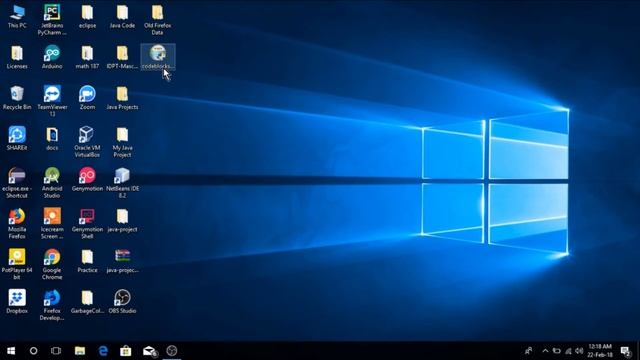
Task: Launch Dropbox shortcut
Action: click(x=17, y=302)
